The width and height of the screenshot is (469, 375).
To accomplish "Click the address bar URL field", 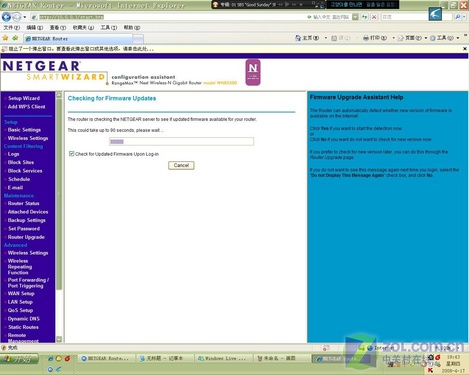I will 167,17.
